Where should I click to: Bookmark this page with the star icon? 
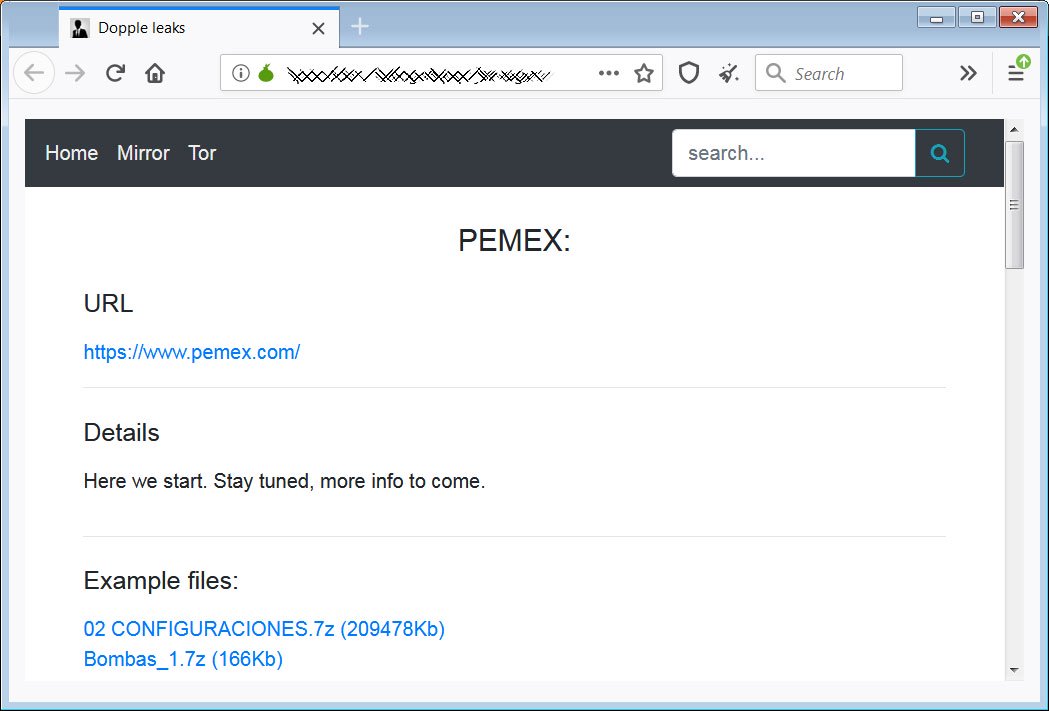[x=644, y=73]
